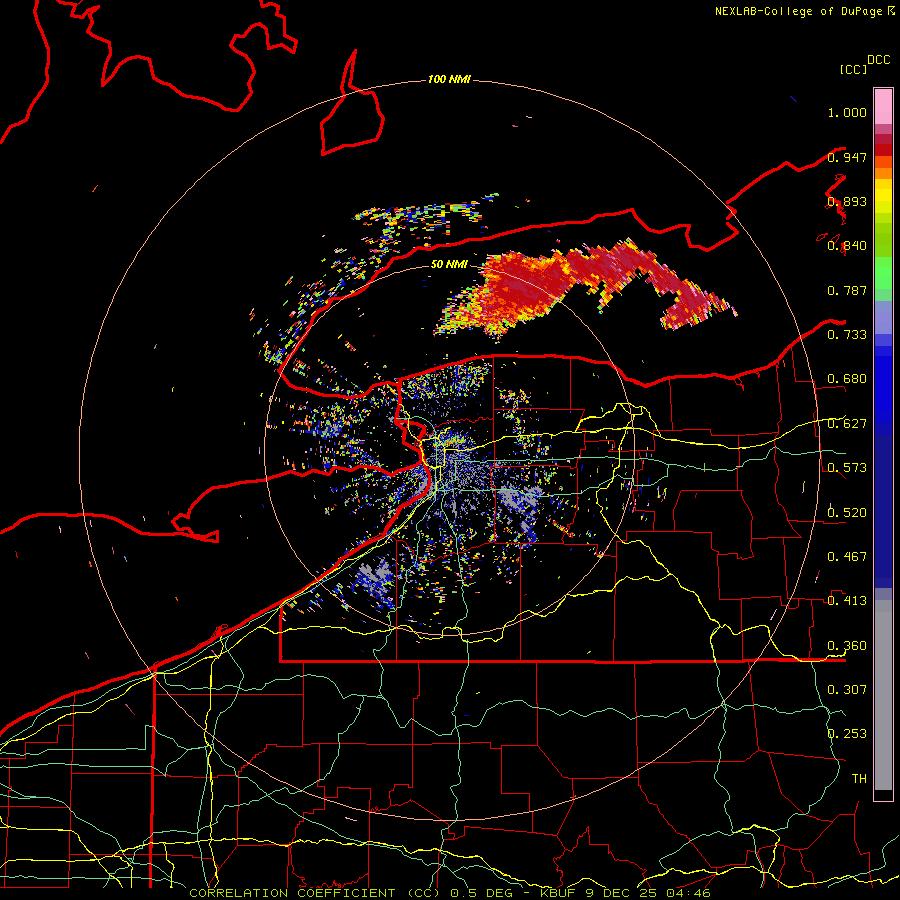Click the 0.627 legend value
Screen dimensions: 900x900
pos(847,424)
